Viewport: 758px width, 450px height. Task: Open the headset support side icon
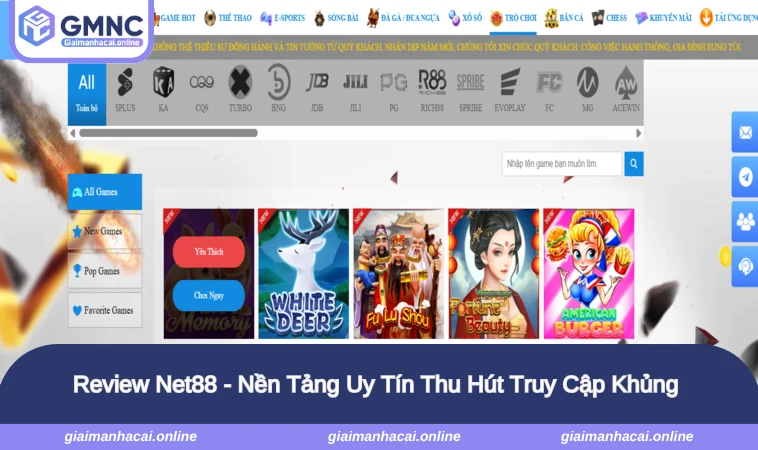(x=745, y=266)
